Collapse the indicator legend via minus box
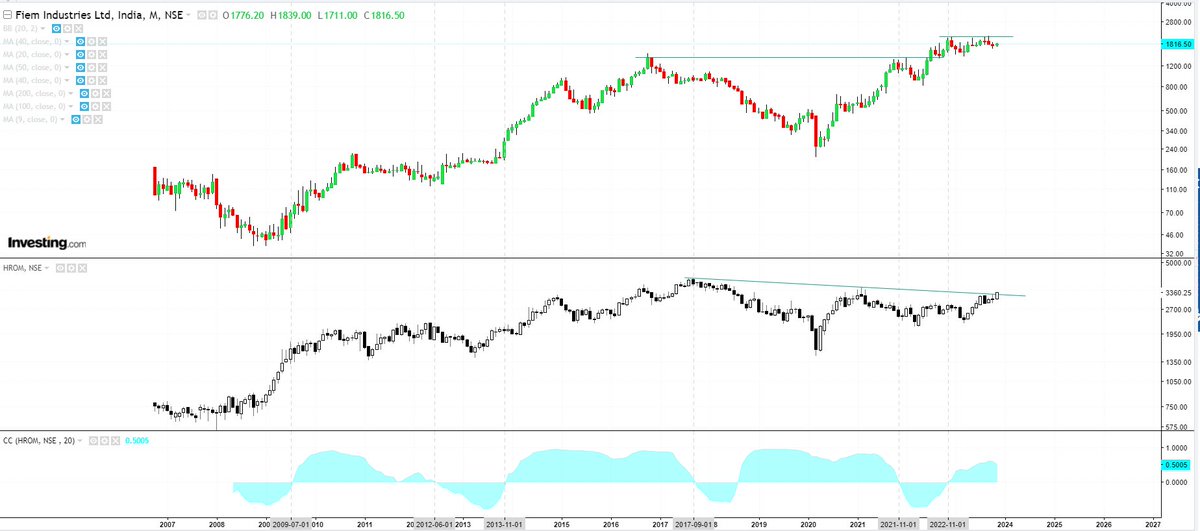 (x=8, y=15)
